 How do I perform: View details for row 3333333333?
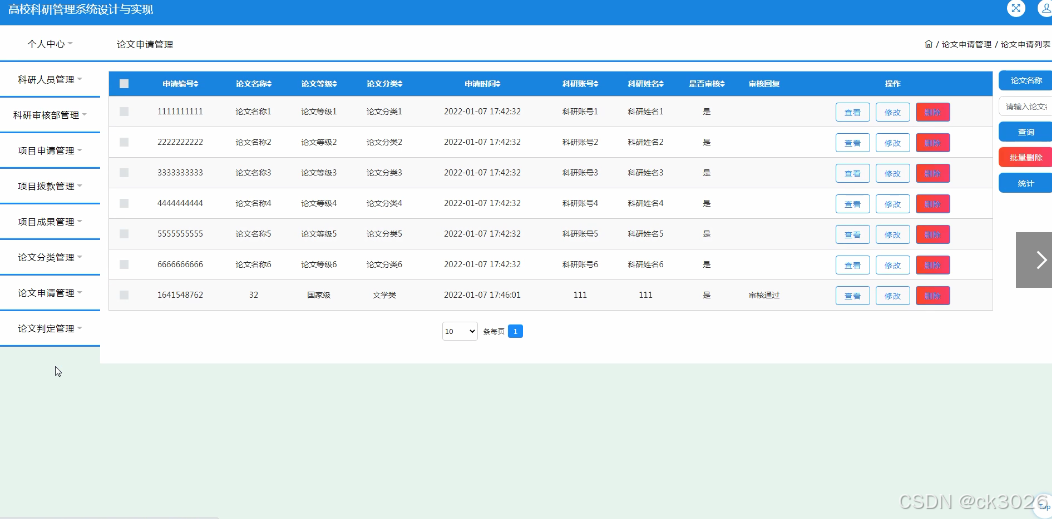(852, 173)
